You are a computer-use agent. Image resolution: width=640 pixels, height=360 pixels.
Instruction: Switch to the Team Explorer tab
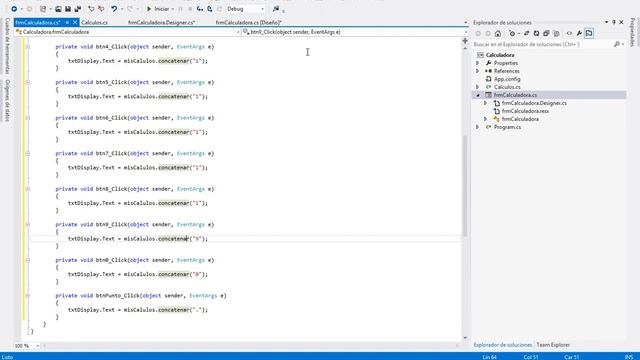(x=553, y=345)
